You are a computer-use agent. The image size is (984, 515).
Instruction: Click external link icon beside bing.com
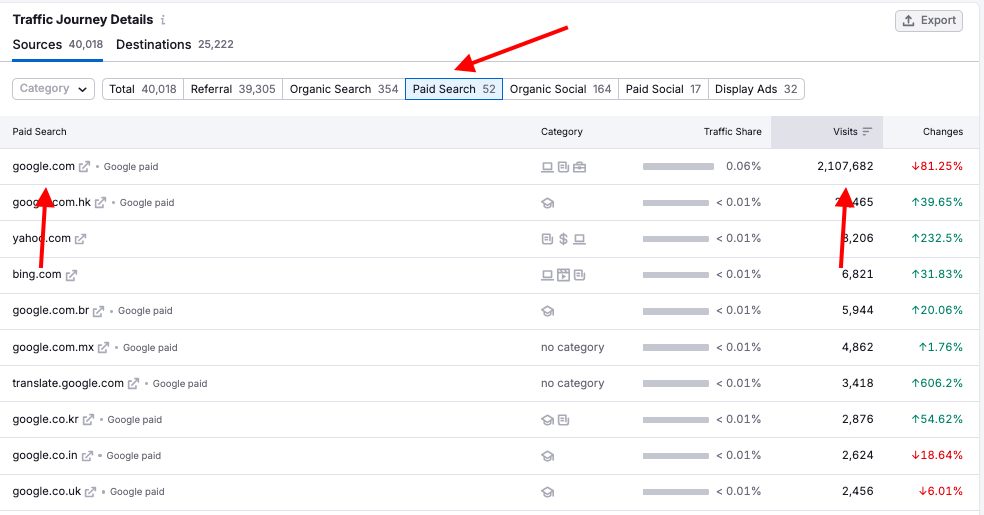pyautogui.click(x=72, y=275)
